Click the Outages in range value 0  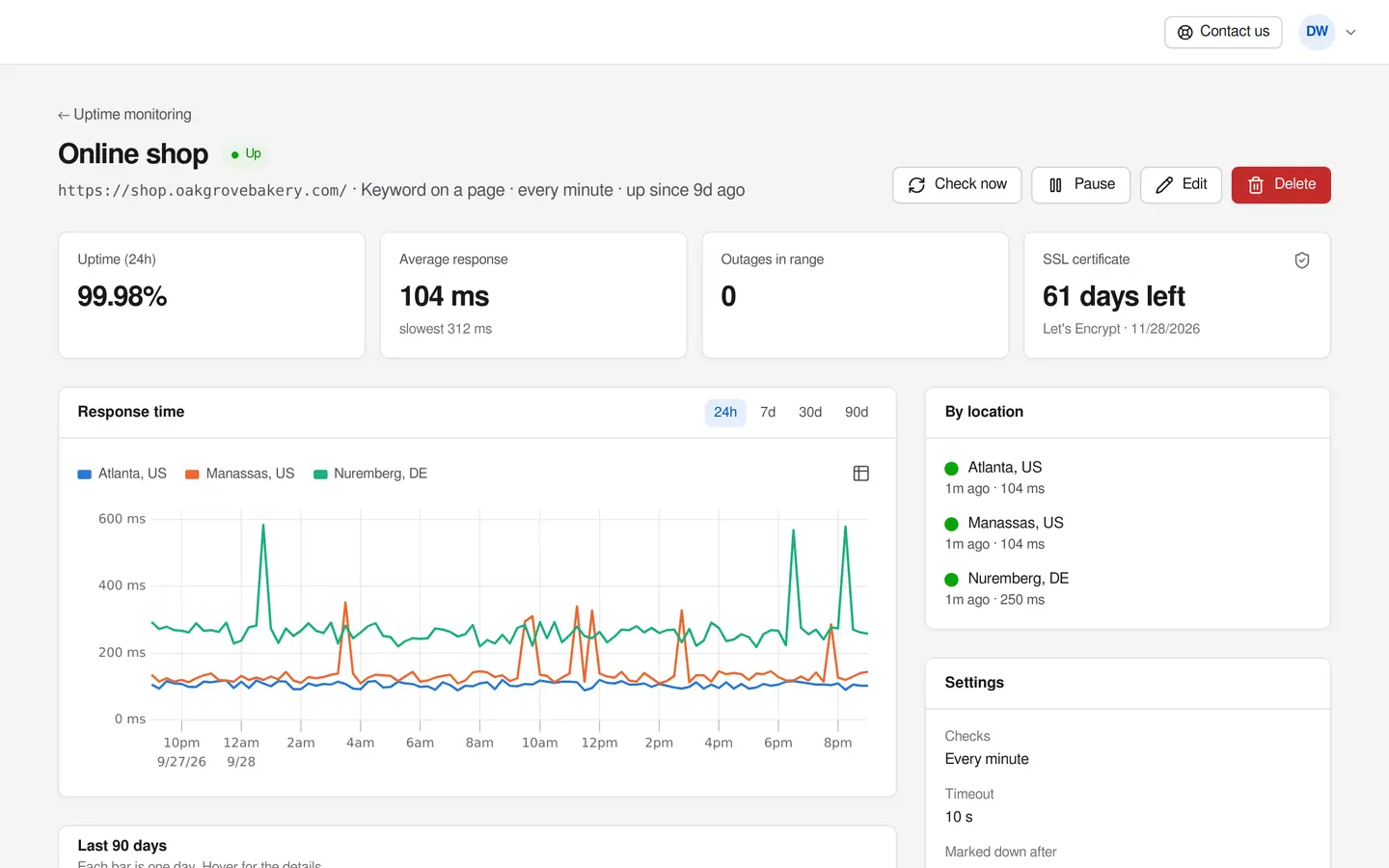[x=728, y=296]
